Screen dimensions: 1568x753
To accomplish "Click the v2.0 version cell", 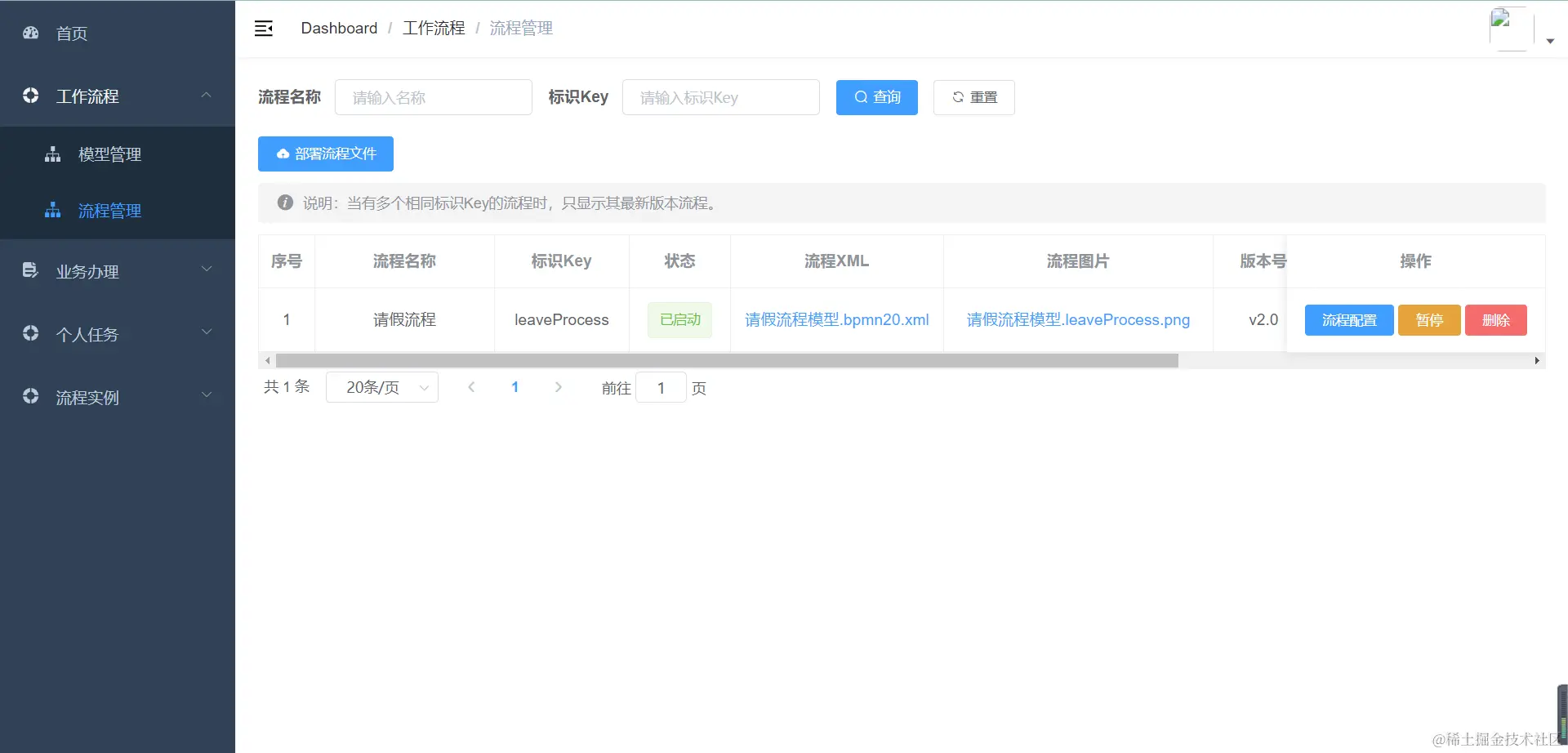I will click(1263, 320).
